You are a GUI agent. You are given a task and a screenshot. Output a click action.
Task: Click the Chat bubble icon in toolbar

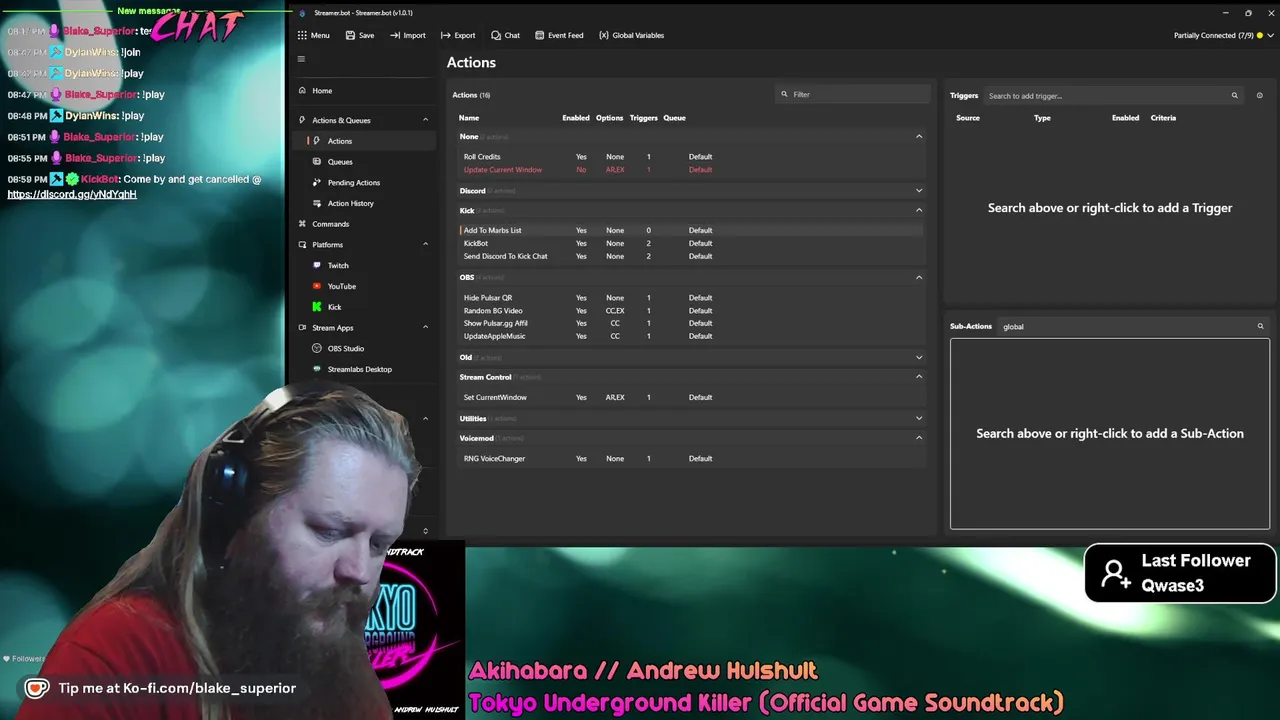click(x=496, y=35)
